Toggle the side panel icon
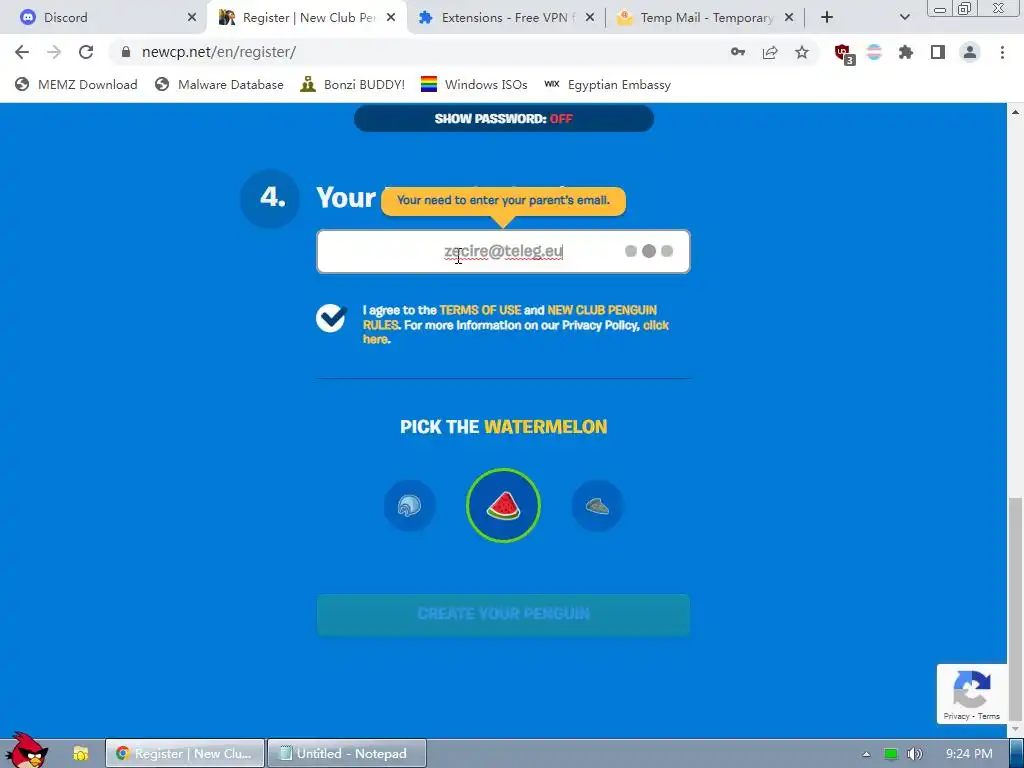The image size is (1024, 768). (x=938, y=52)
